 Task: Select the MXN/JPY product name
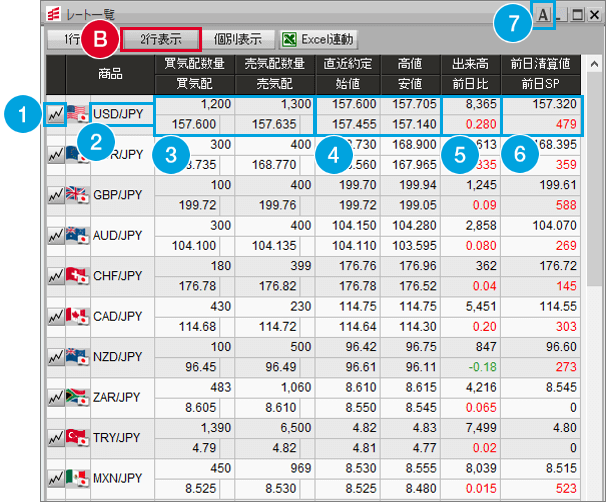(x=117, y=479)
